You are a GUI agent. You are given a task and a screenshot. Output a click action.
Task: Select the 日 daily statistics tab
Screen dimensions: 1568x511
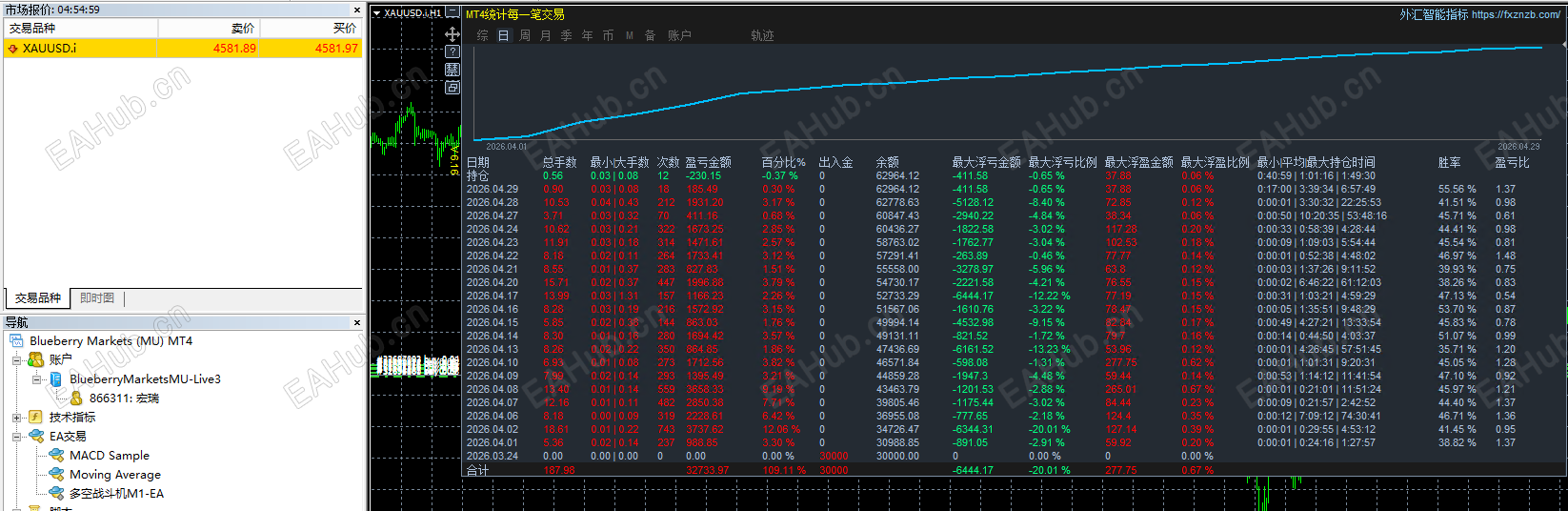click(x=503, y=35)
